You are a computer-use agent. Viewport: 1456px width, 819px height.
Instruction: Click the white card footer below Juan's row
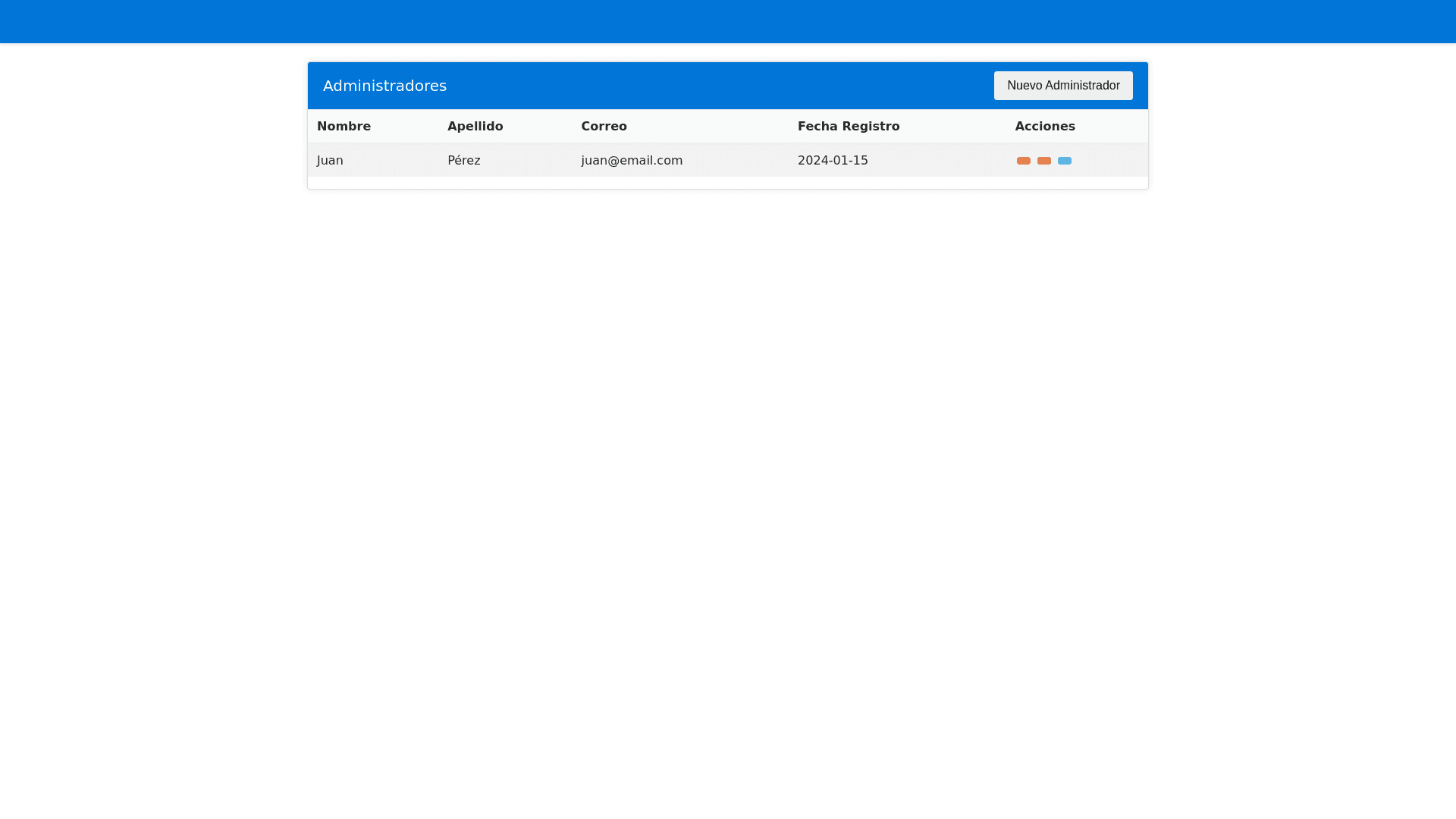pyautogui.click(x=728, y=183)
